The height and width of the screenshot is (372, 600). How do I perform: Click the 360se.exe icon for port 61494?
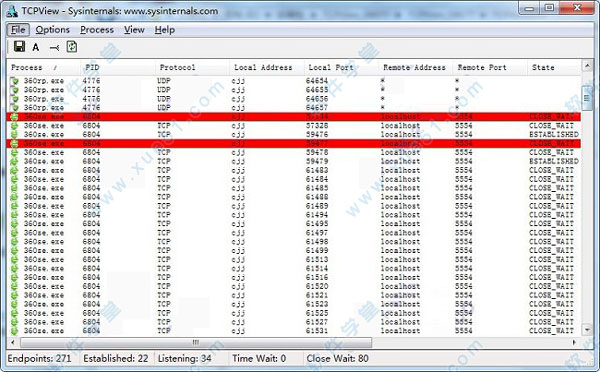tap(15, 215)
